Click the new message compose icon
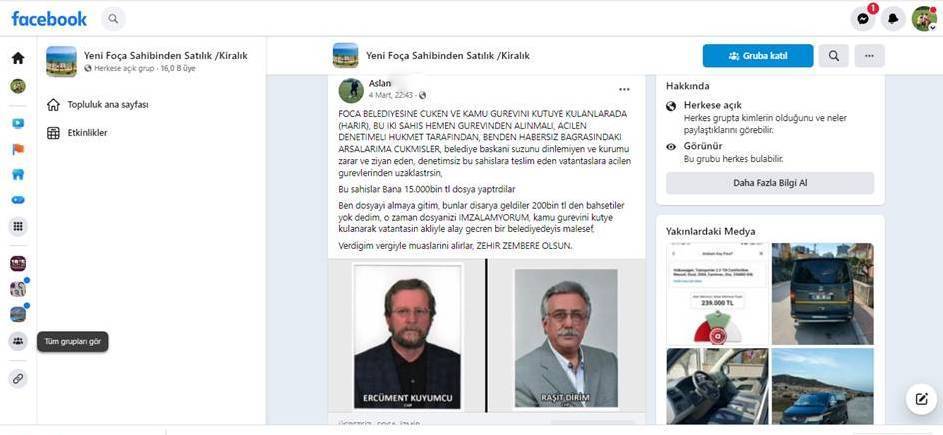 [x=921, y=399]
